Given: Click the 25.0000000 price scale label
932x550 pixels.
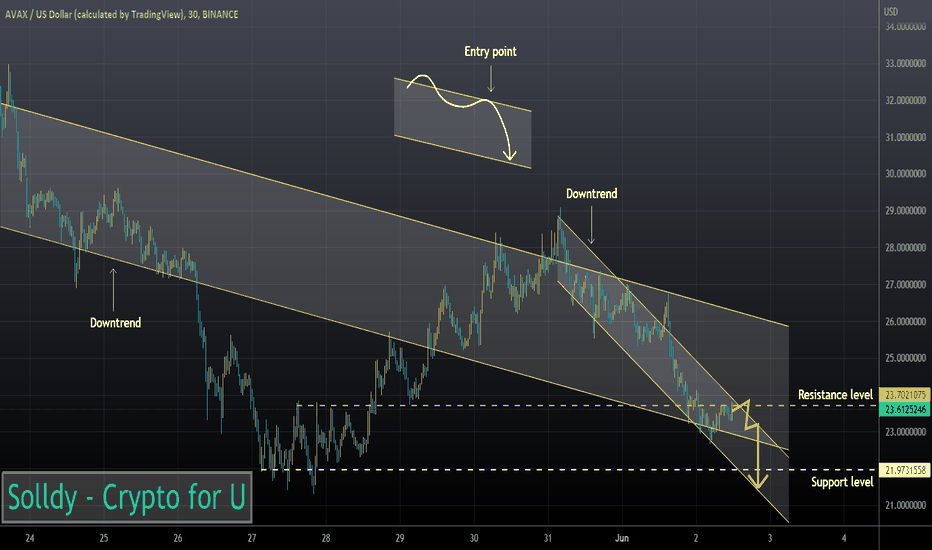Looking at the screenshot, I should click(x=905, y=359).
